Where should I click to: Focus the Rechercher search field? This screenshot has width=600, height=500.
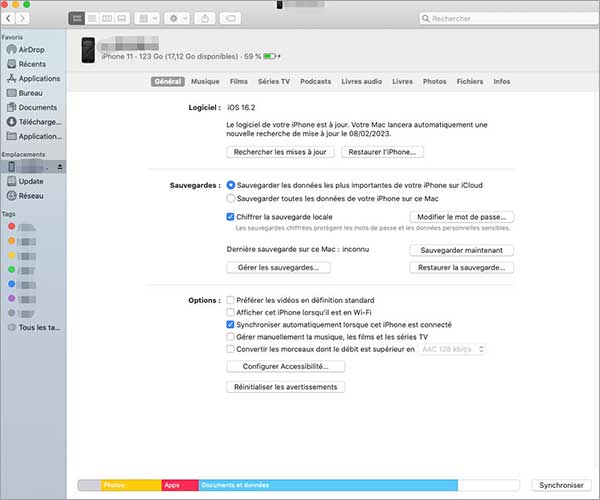click(509, 18)
